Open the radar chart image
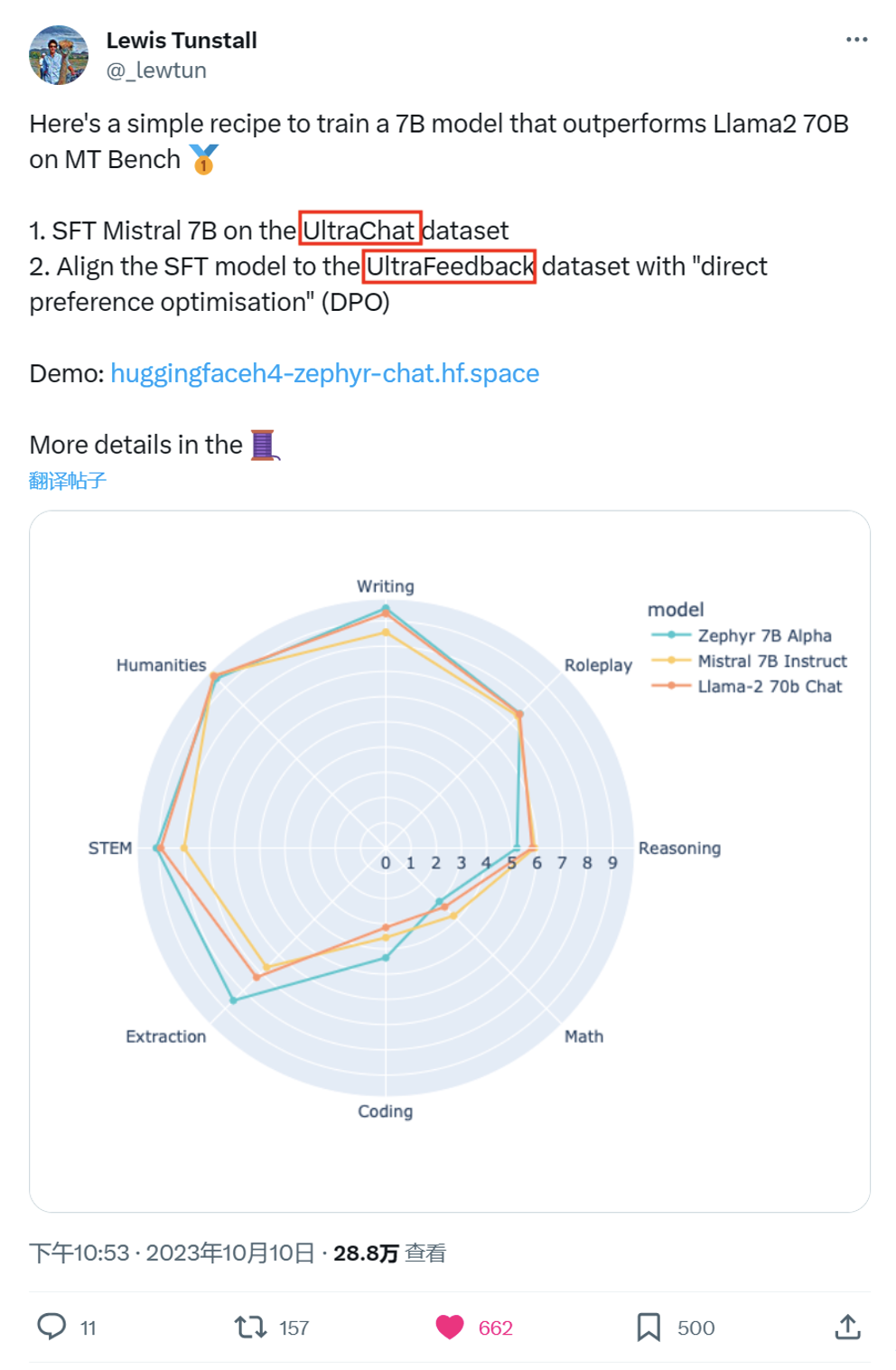The width and height of the screenshot is (896, 1370). pos(450,861)
